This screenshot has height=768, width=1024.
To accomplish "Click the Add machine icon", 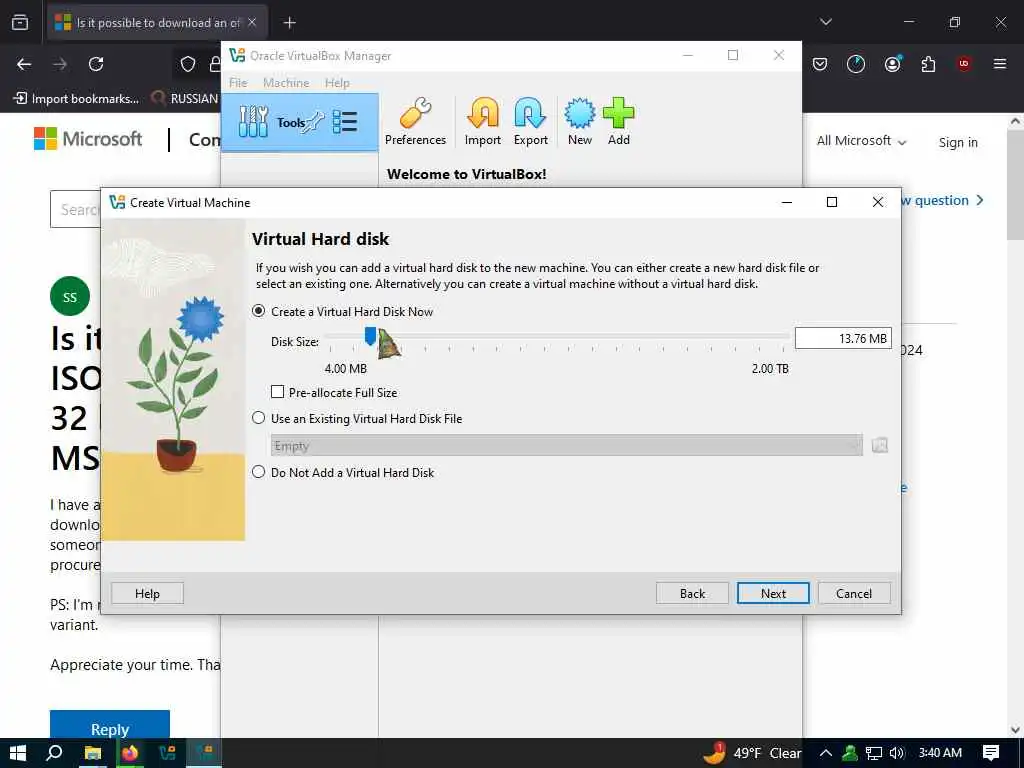I will [x=618, y=121].
